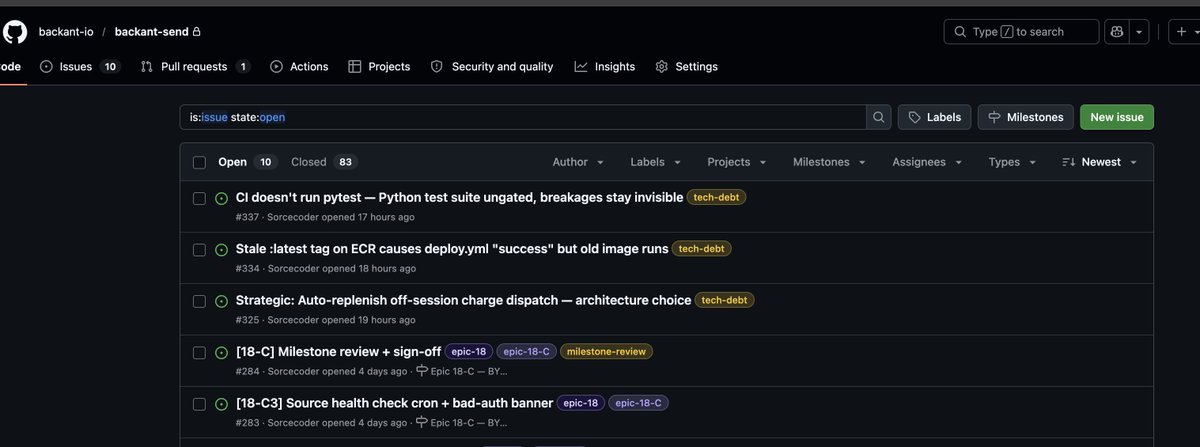Open the Author filter dropdown
The image size is (1200, 447).
[578, 162]
